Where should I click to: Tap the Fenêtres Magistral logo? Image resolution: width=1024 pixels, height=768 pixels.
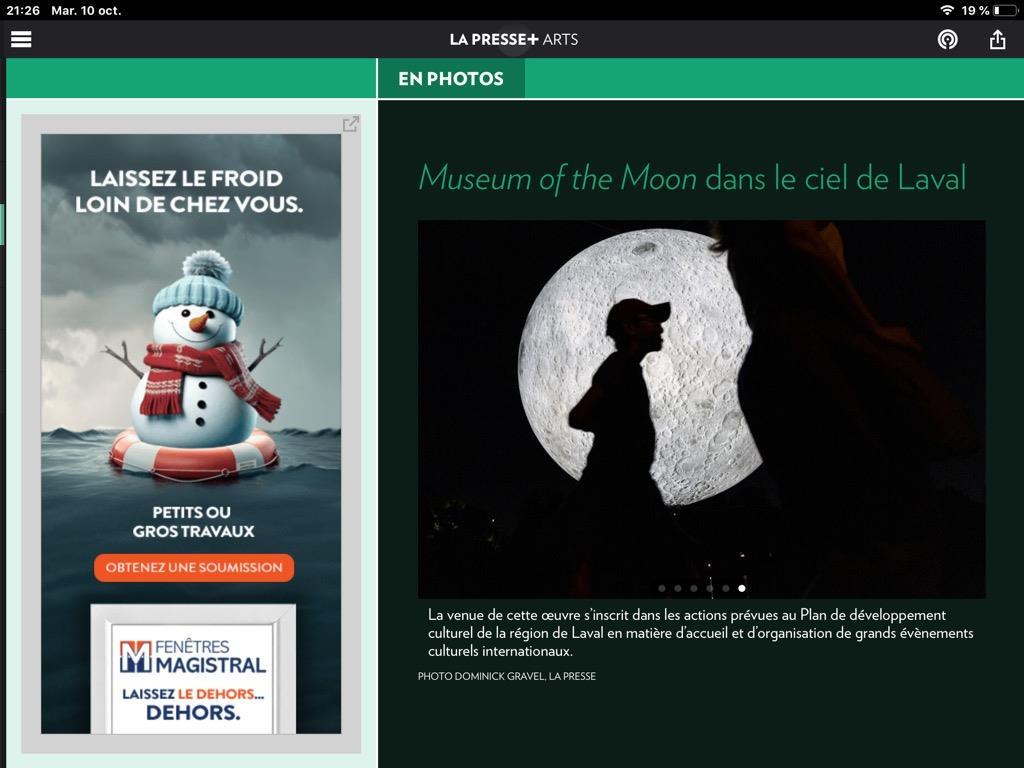click(x=193, y=658)
